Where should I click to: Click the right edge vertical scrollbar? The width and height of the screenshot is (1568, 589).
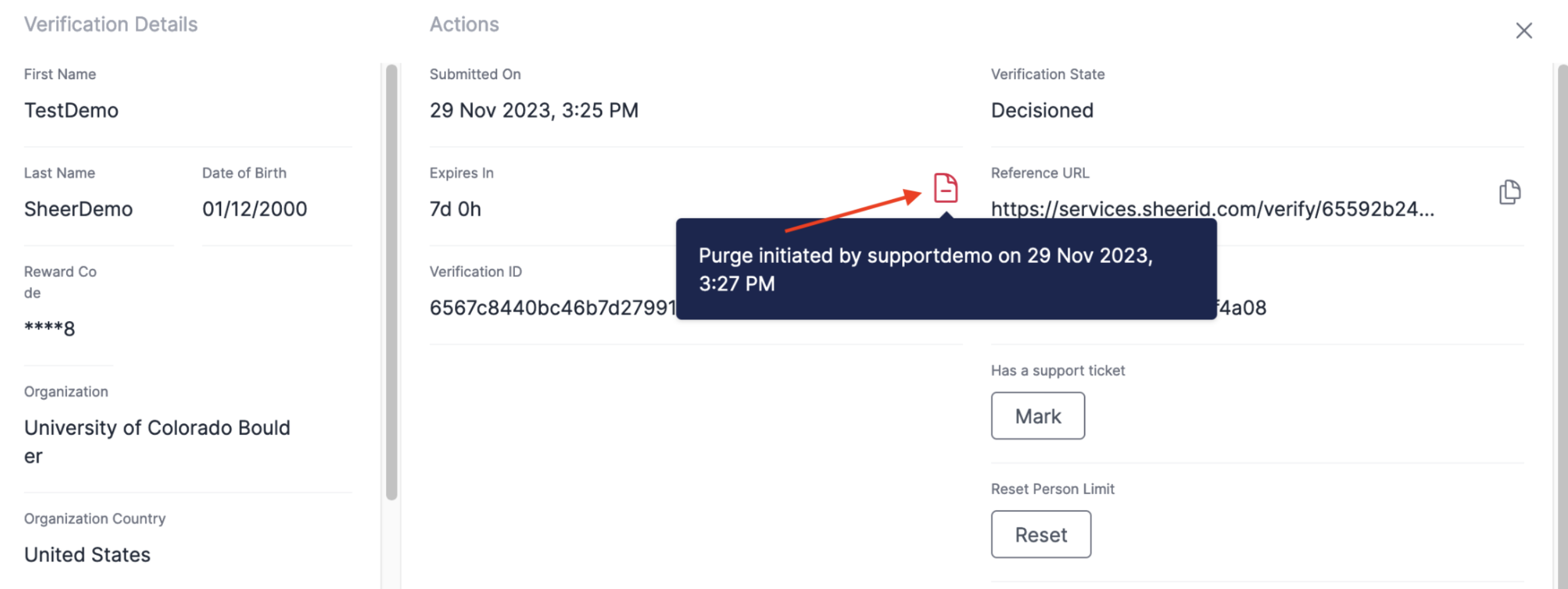tap(1562, 316)
